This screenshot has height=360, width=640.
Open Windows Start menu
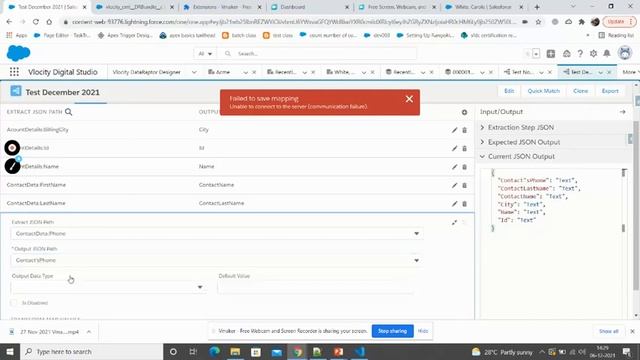tap(10, 351)
